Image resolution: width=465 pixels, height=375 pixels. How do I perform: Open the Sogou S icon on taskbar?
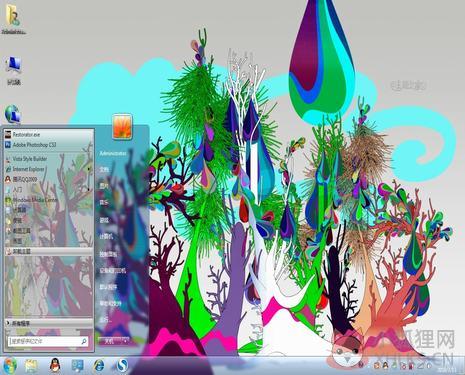[122, 366]
